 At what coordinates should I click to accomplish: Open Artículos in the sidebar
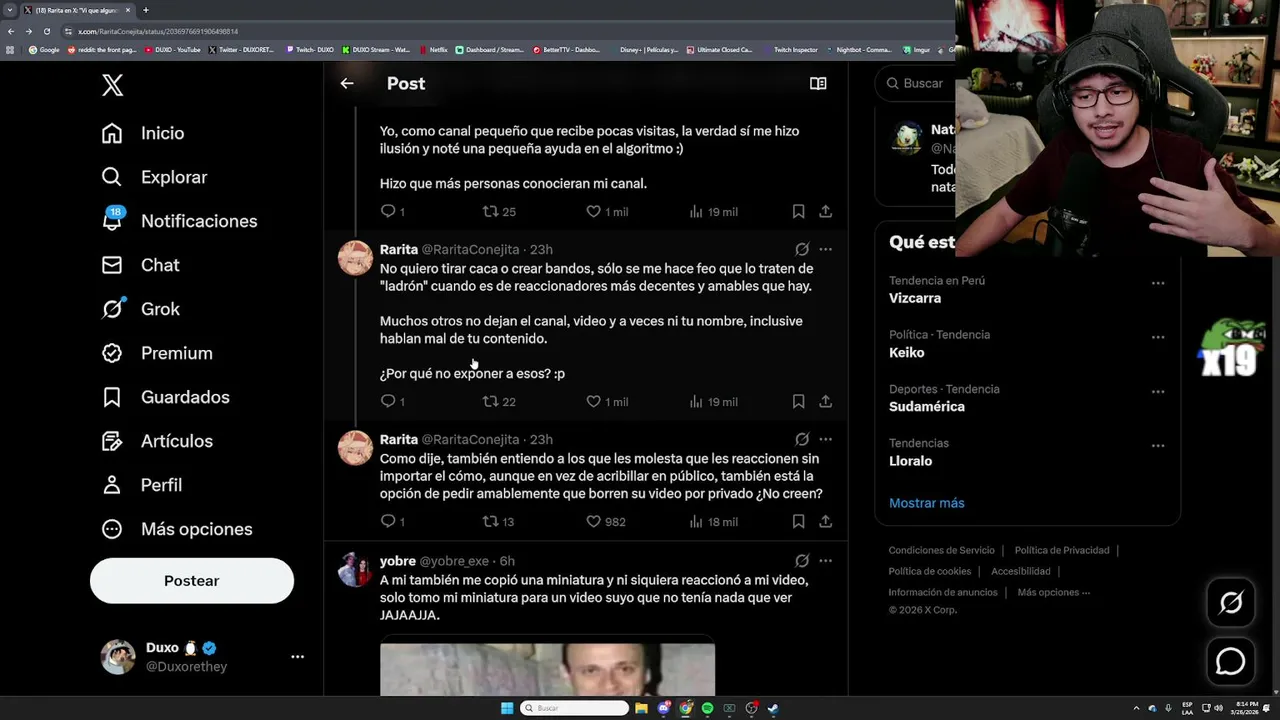(x=156, y=441)
